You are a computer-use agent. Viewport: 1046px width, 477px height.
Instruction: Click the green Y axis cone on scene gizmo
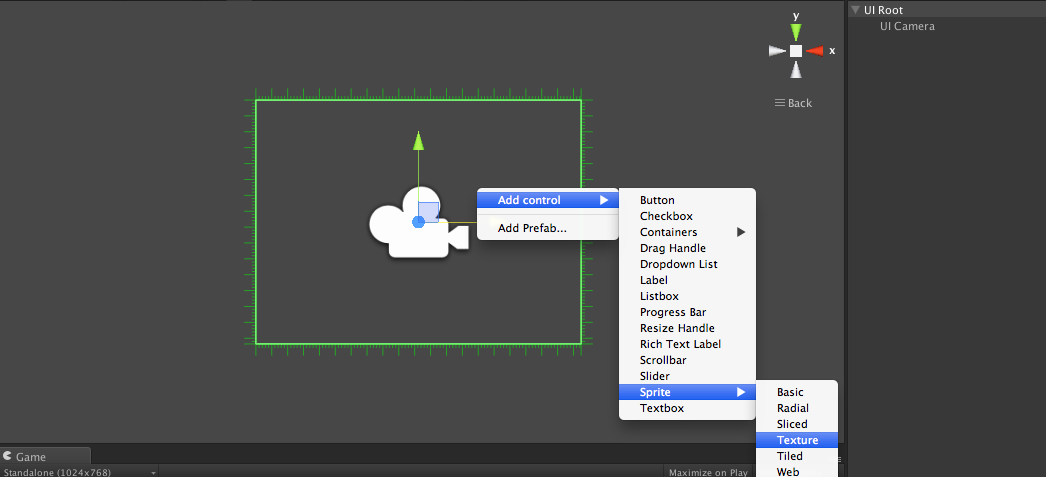coord(795,31)
